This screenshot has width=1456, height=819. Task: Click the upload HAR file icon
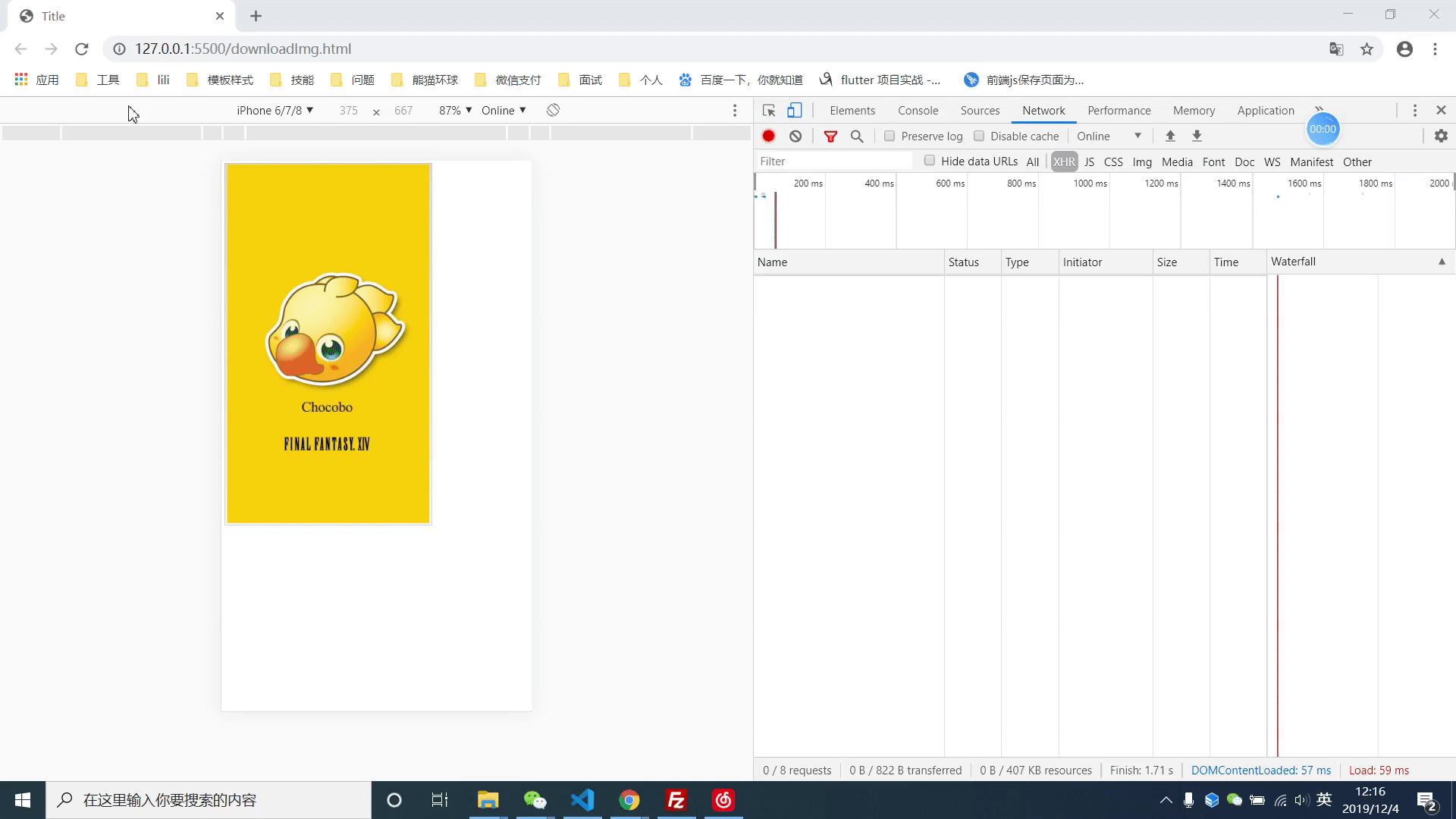pyautogui.click(x=1170, y=136)
